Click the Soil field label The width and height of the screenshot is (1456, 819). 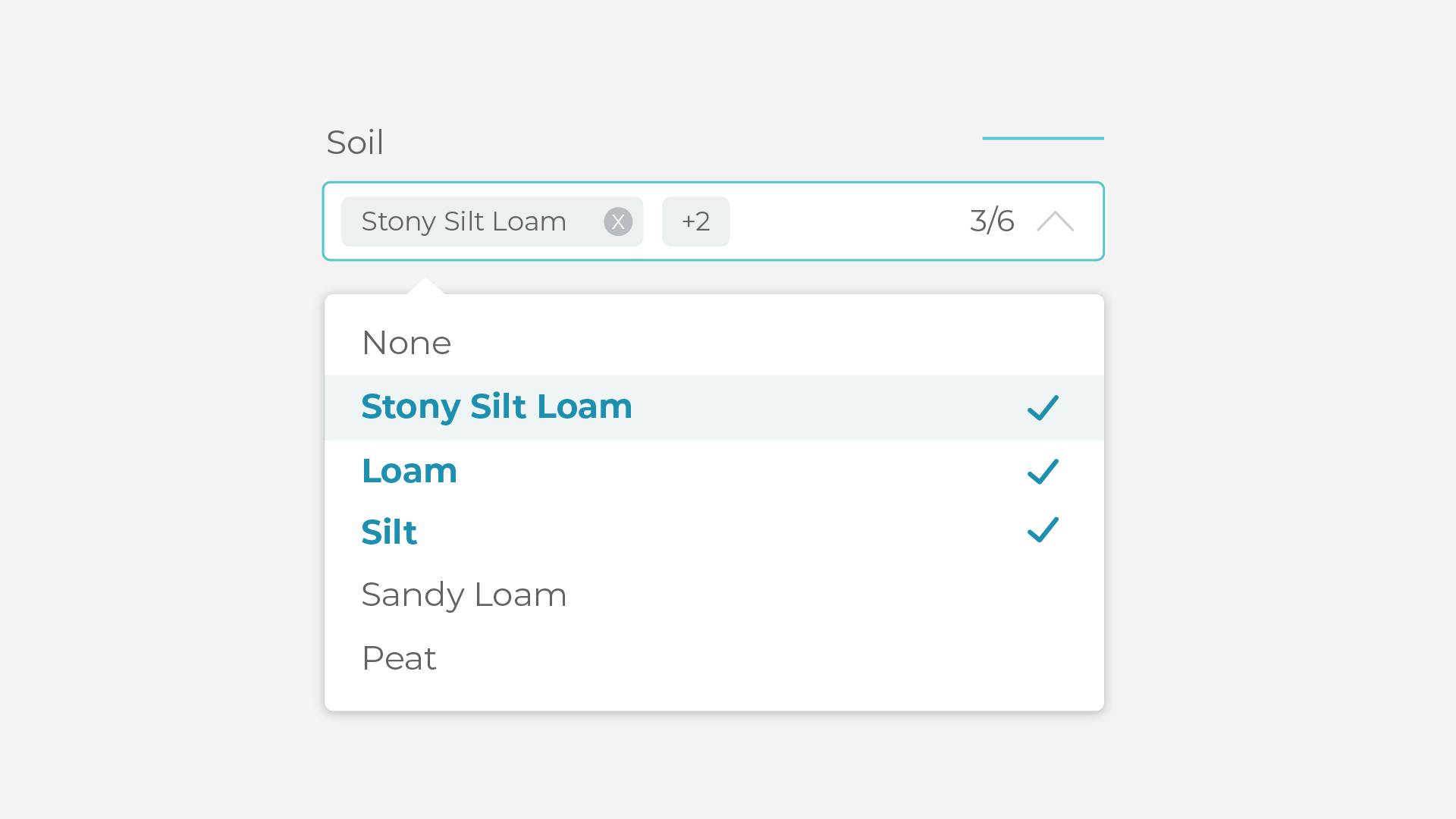[355, 143]
